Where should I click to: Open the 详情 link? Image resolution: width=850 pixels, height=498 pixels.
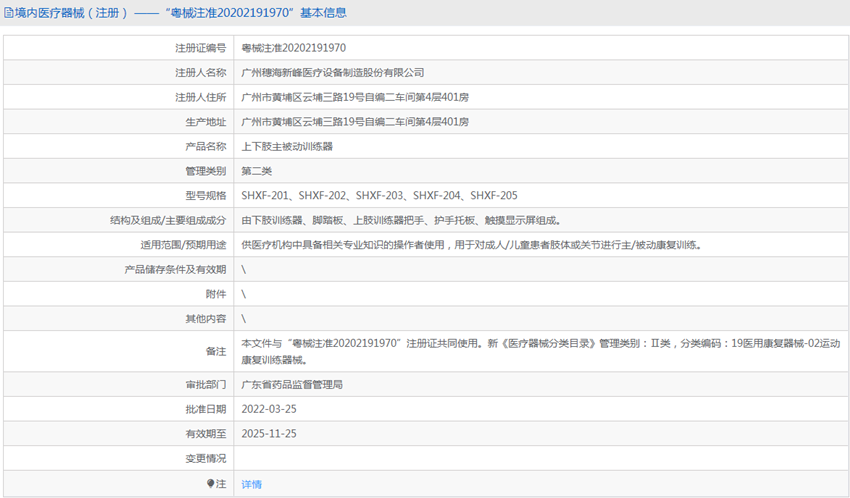coord(252,484)
